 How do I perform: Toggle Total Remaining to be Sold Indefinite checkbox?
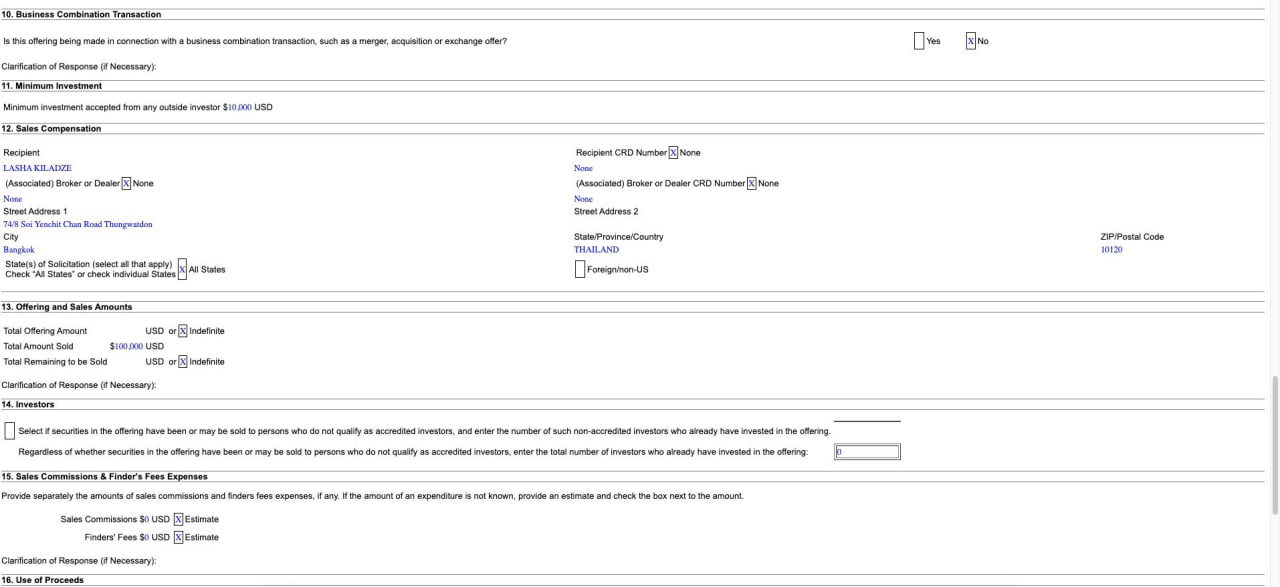pyautogui.click(x=183, y=362)
